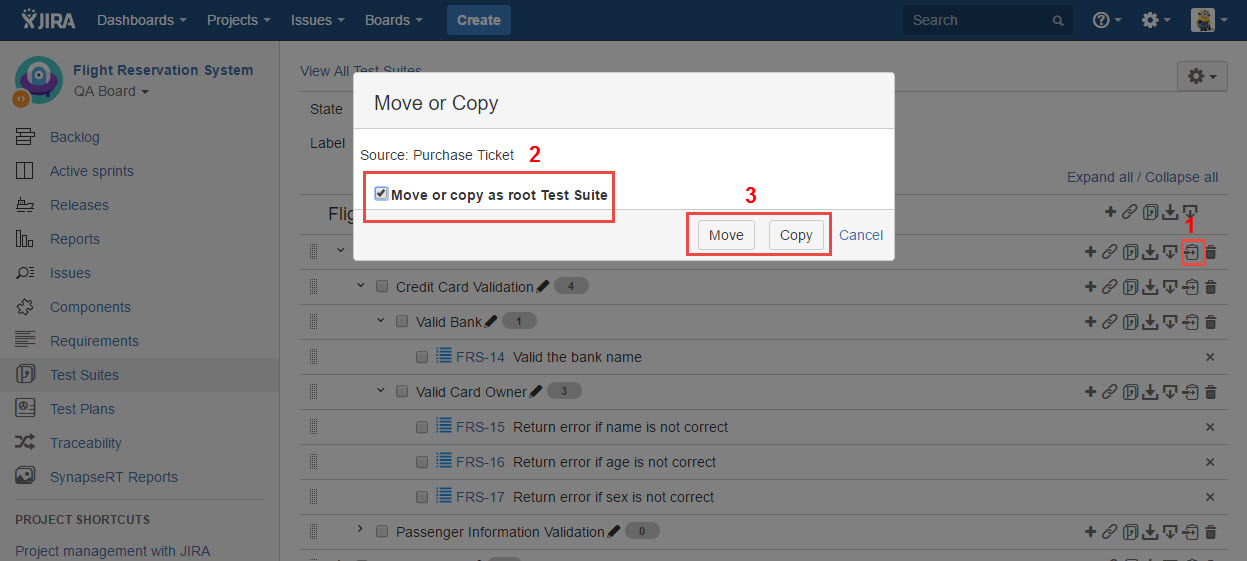
Task: Remove FRS-16 with the X icon
Action: click(1210, 462)
